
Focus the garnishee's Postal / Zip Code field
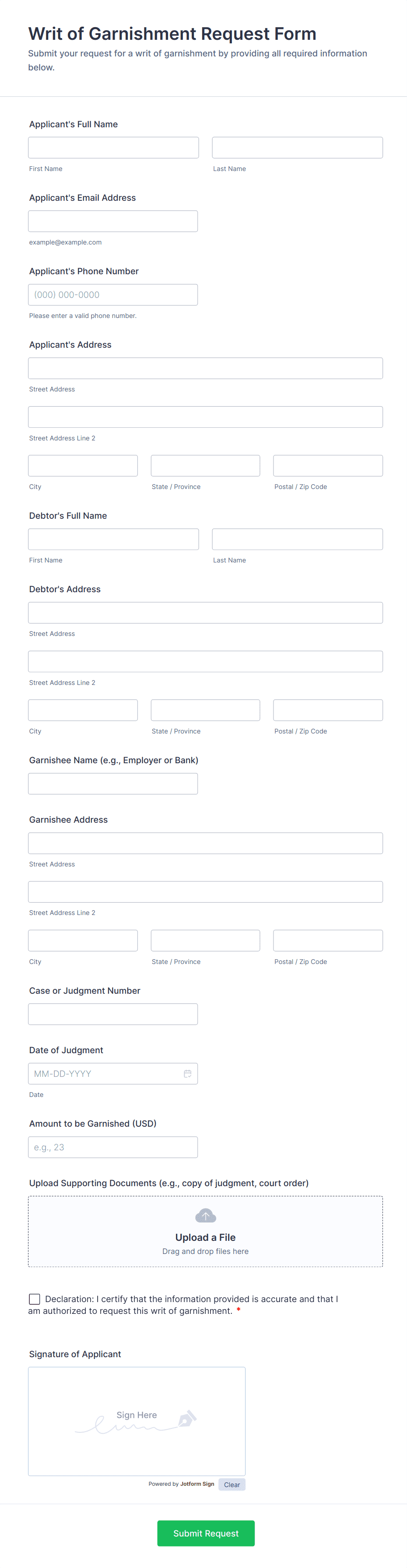pyautogui.click(x=328, y=940)
